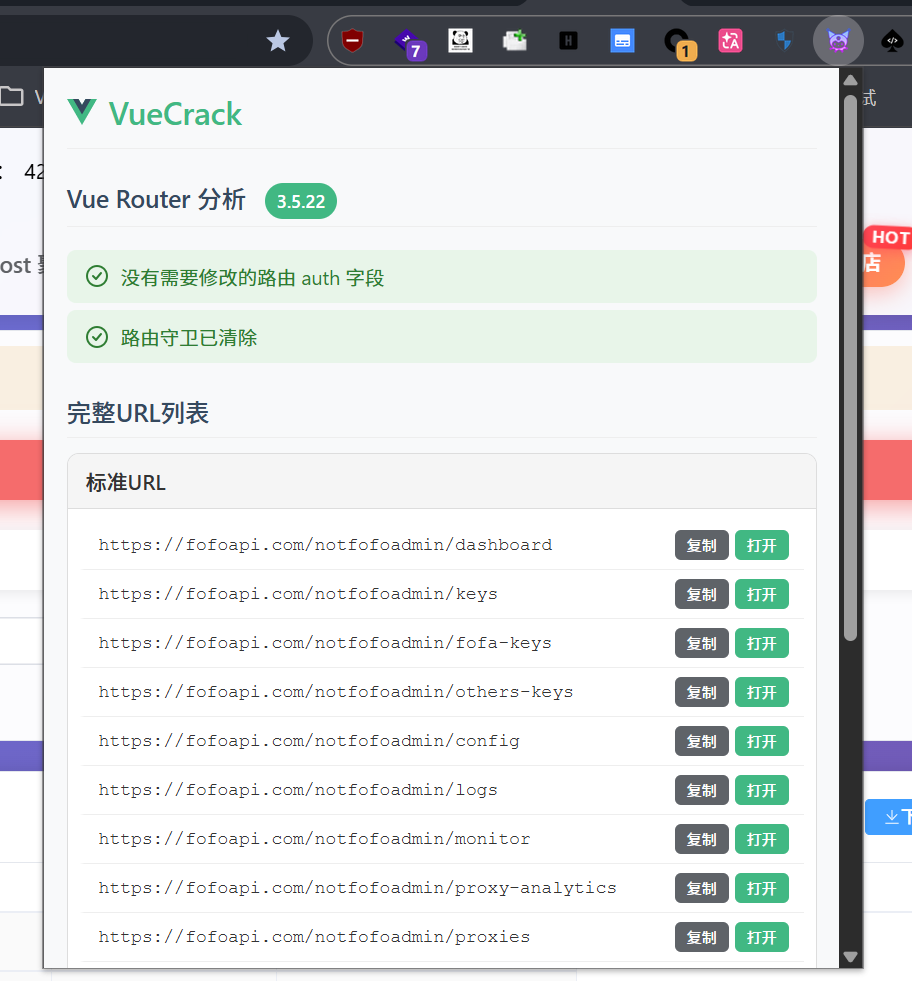Click the VueCrack logo icon
This screenshot has width=912, height=981.
(82, 112)
